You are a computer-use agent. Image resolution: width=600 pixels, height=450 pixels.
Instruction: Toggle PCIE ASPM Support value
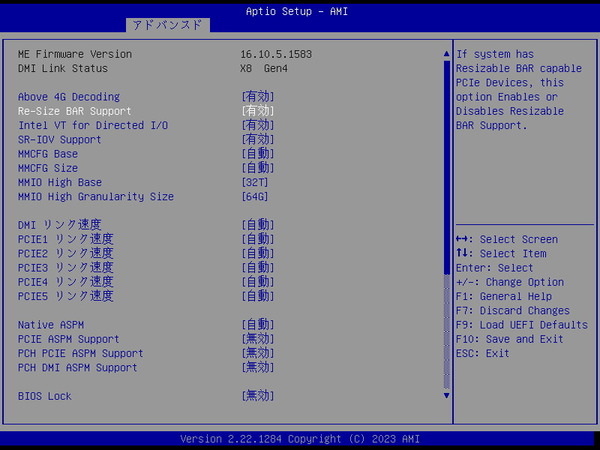258,339
